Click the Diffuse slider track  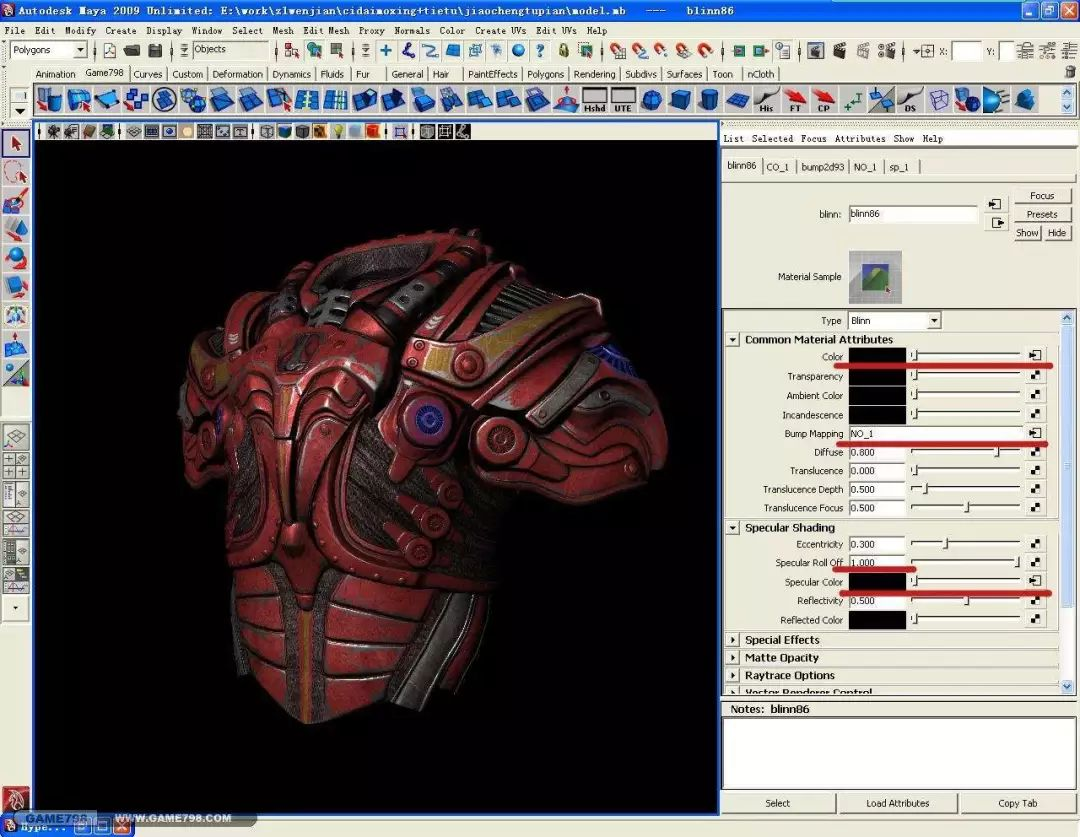[965, 452]
